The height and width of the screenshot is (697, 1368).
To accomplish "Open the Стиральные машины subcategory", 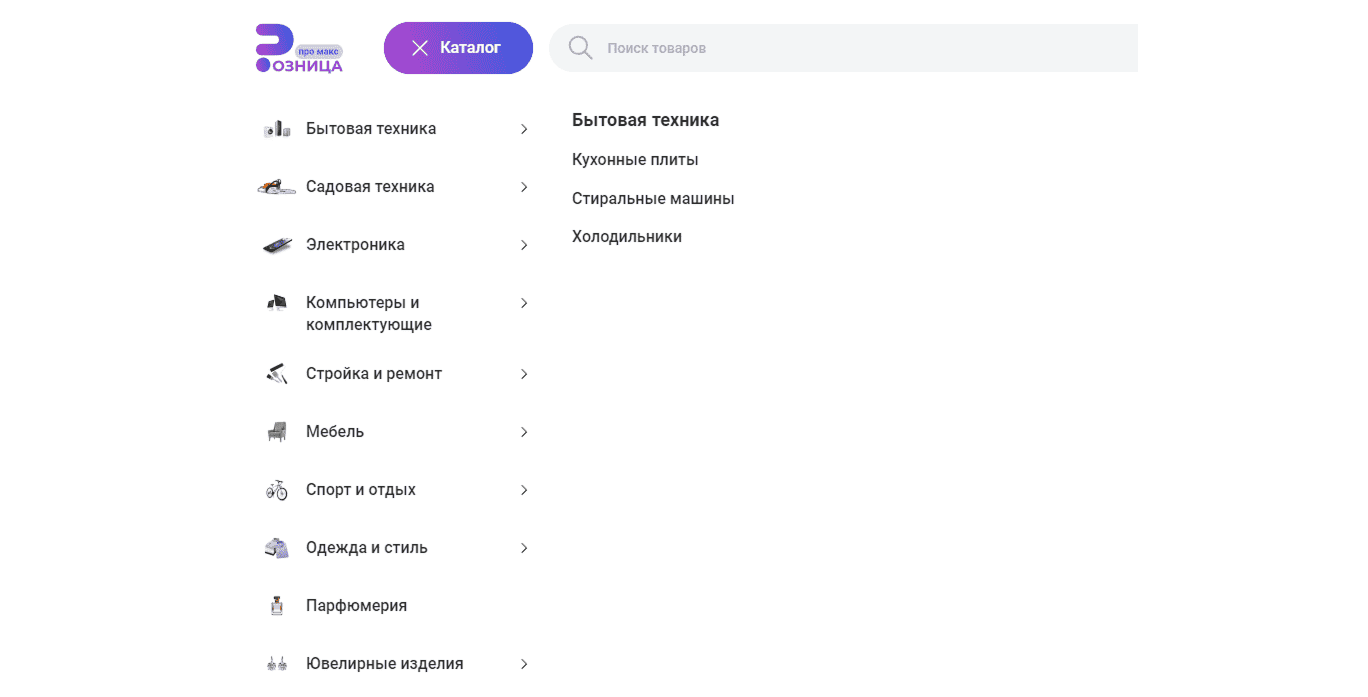I will (x=653, y=199).
